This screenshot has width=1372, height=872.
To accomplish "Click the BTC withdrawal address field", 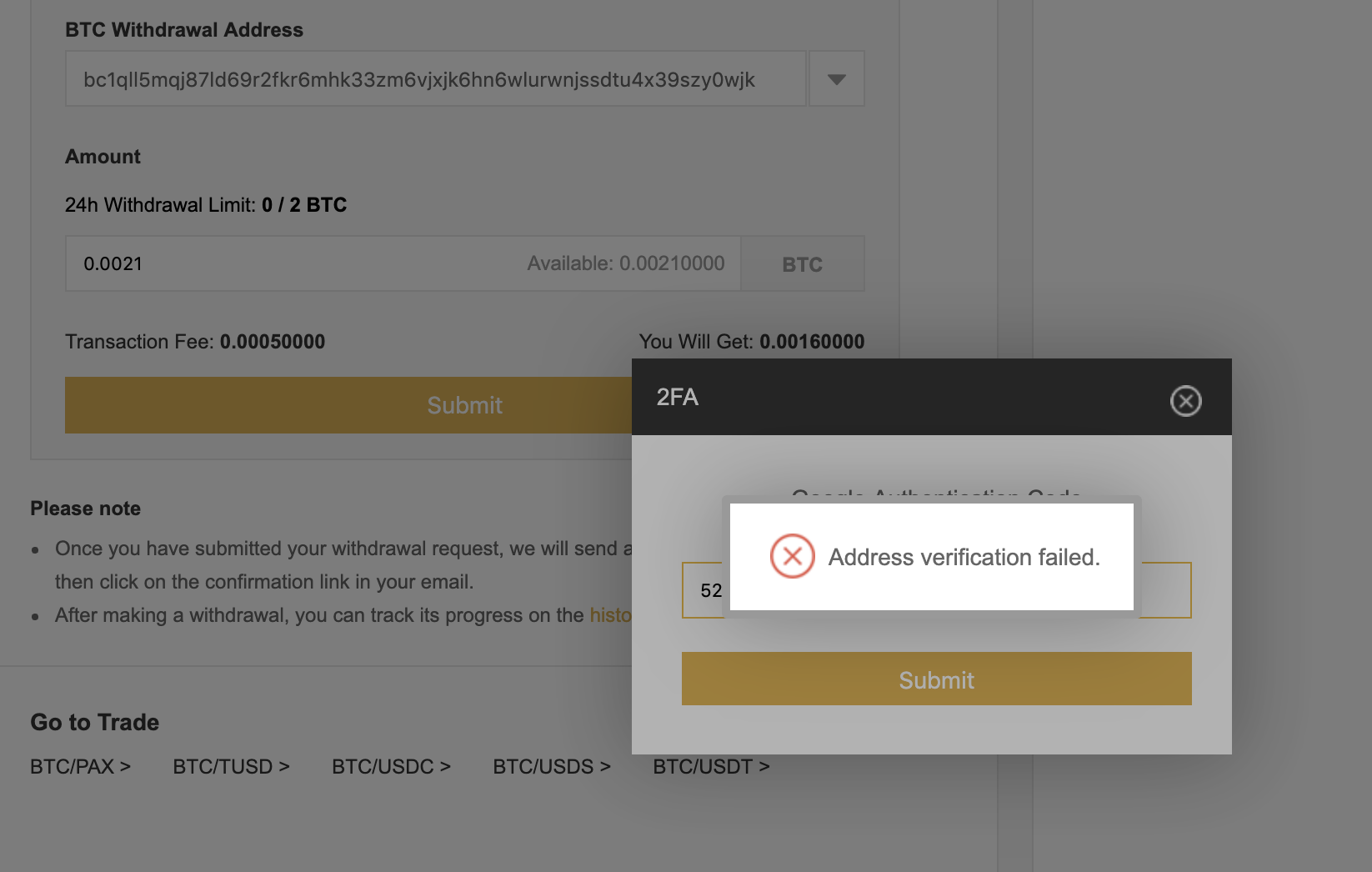I will [436, 79].
